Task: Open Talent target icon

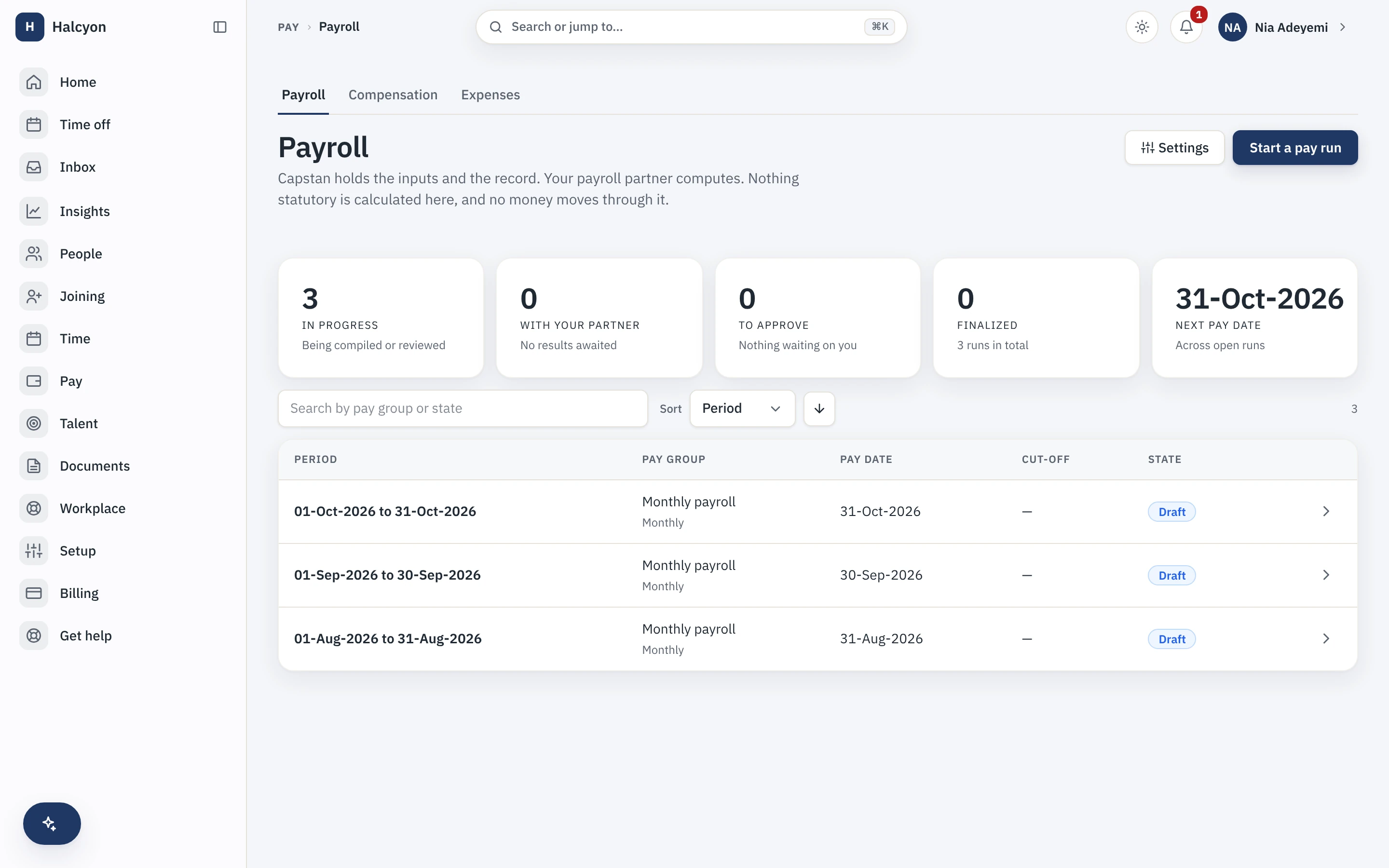Action: pos(34,424)
